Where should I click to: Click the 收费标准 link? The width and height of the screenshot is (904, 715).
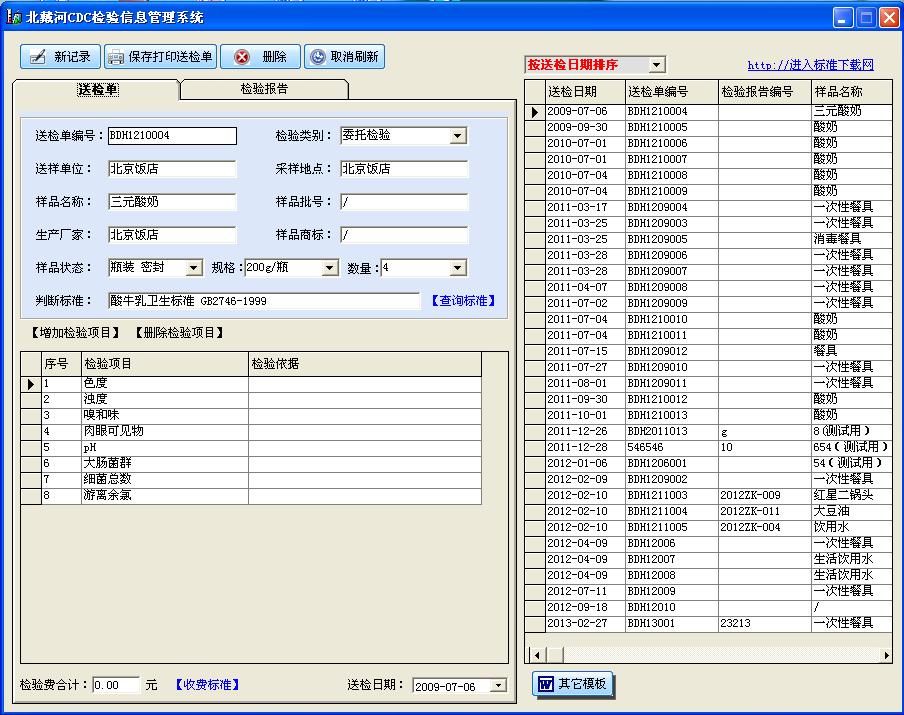[208, 685]
